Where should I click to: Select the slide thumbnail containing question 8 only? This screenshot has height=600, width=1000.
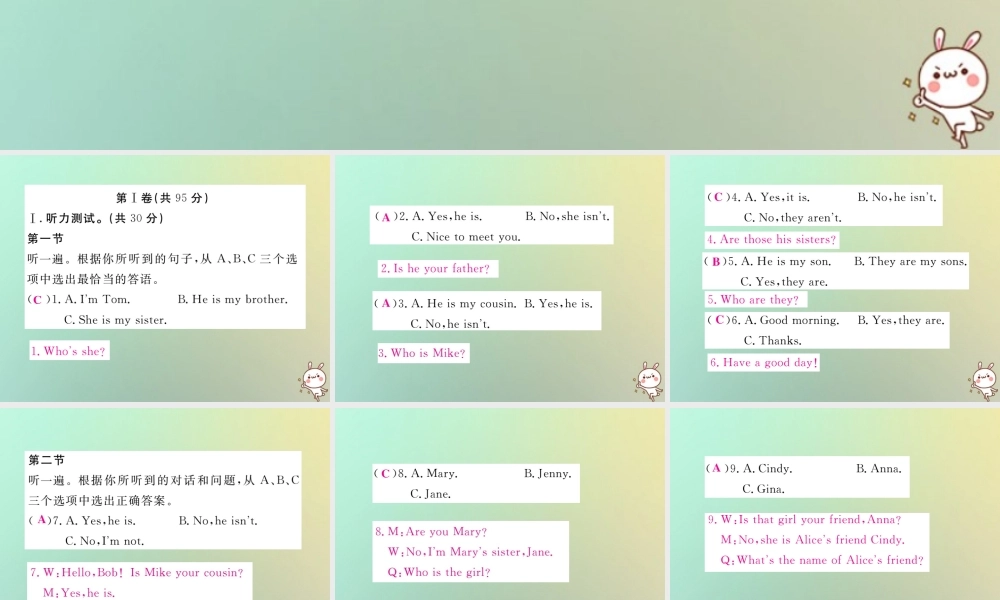click(x=499, y=504)
